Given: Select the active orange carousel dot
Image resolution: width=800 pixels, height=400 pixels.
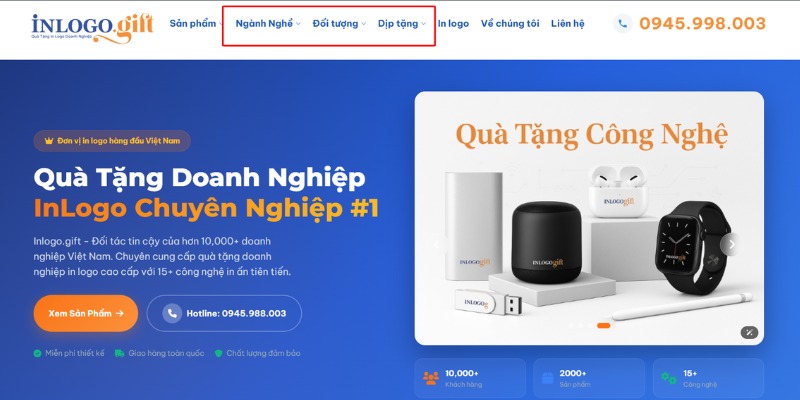Looking at the screenshot, I should coord(604,326).
